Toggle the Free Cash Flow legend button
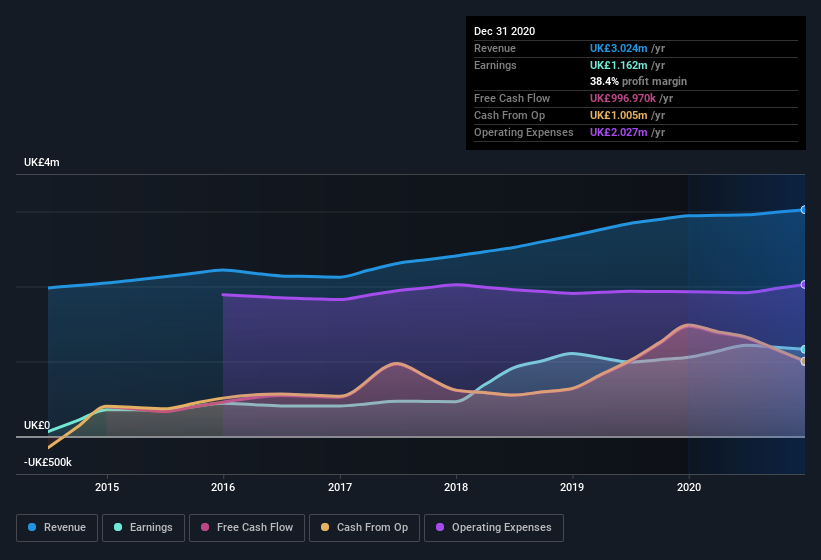Viewport: 821px width, 560px height. (x=247, y=528)
